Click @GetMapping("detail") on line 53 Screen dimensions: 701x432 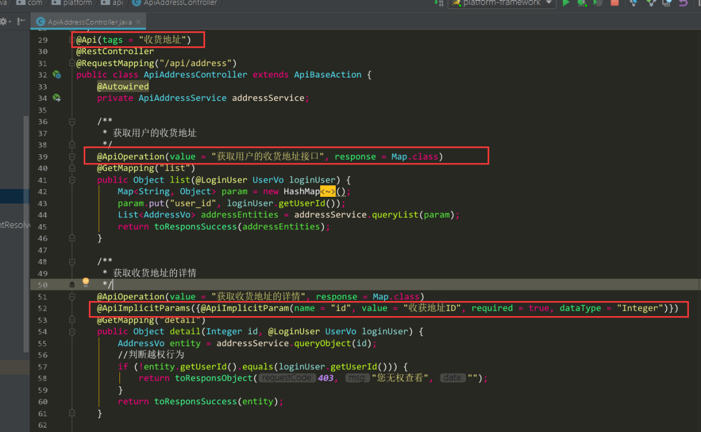[151, 320]
